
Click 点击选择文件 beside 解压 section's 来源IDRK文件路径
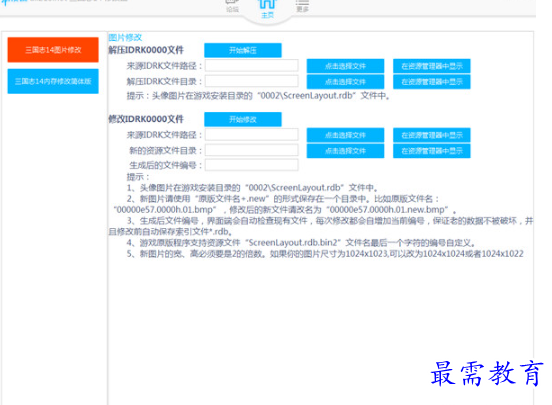coord(345,66)
